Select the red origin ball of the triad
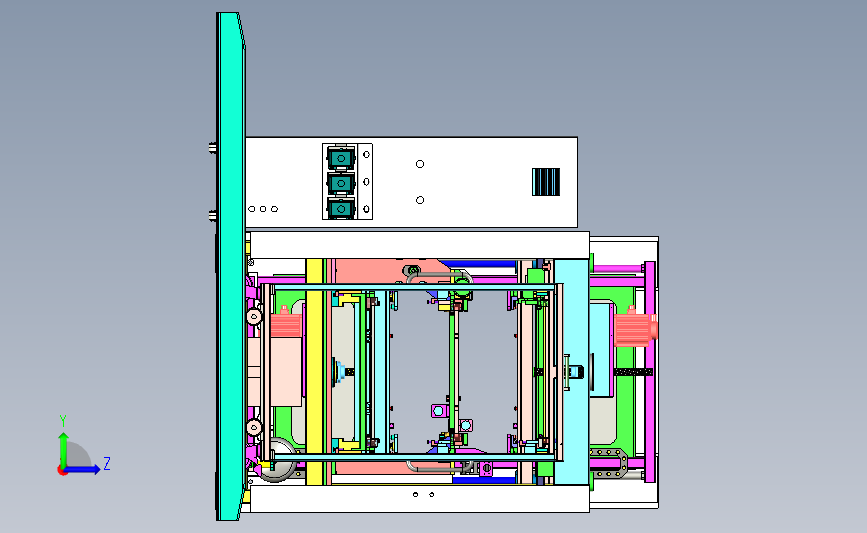 click(63, 471)
